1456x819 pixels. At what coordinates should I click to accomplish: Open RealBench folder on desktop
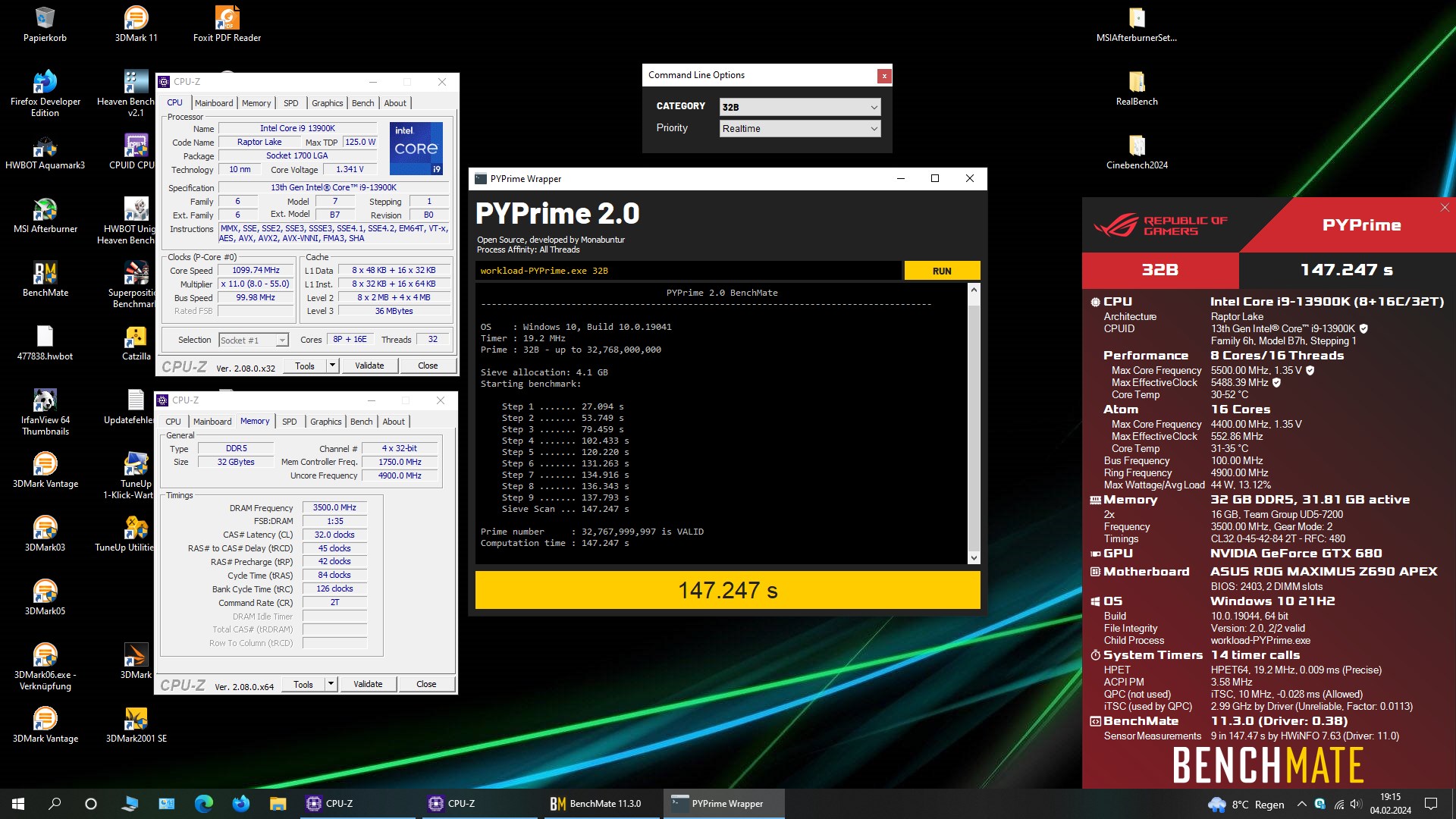pyautogui.click(x=1136, y=88)
